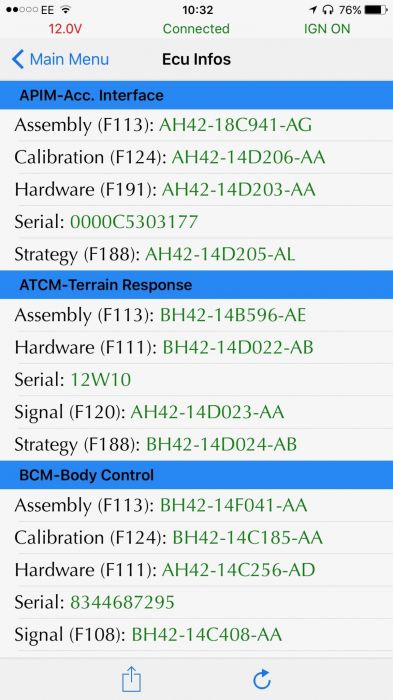The image size is (393, 700).
Task: Select BCM Calibration row BH42-14C185-AA
Action: [196, 538]
